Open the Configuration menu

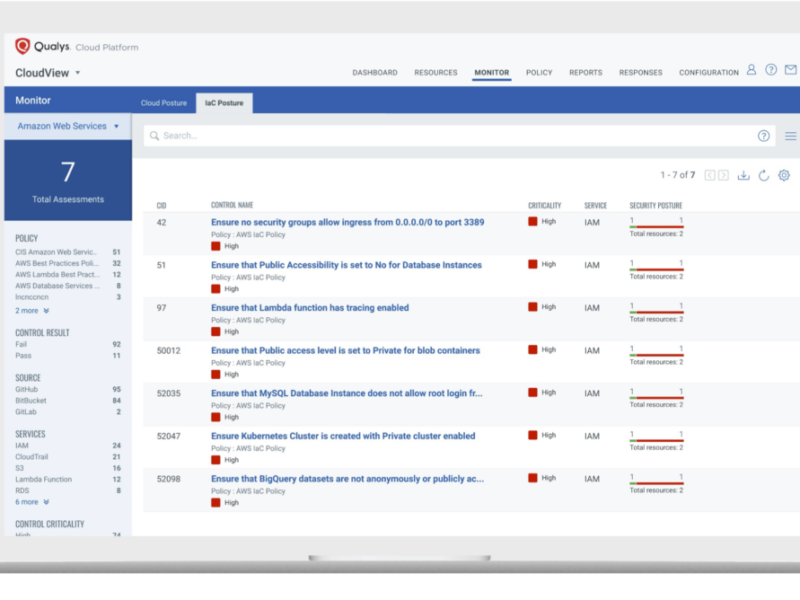(x=709, y=72)
